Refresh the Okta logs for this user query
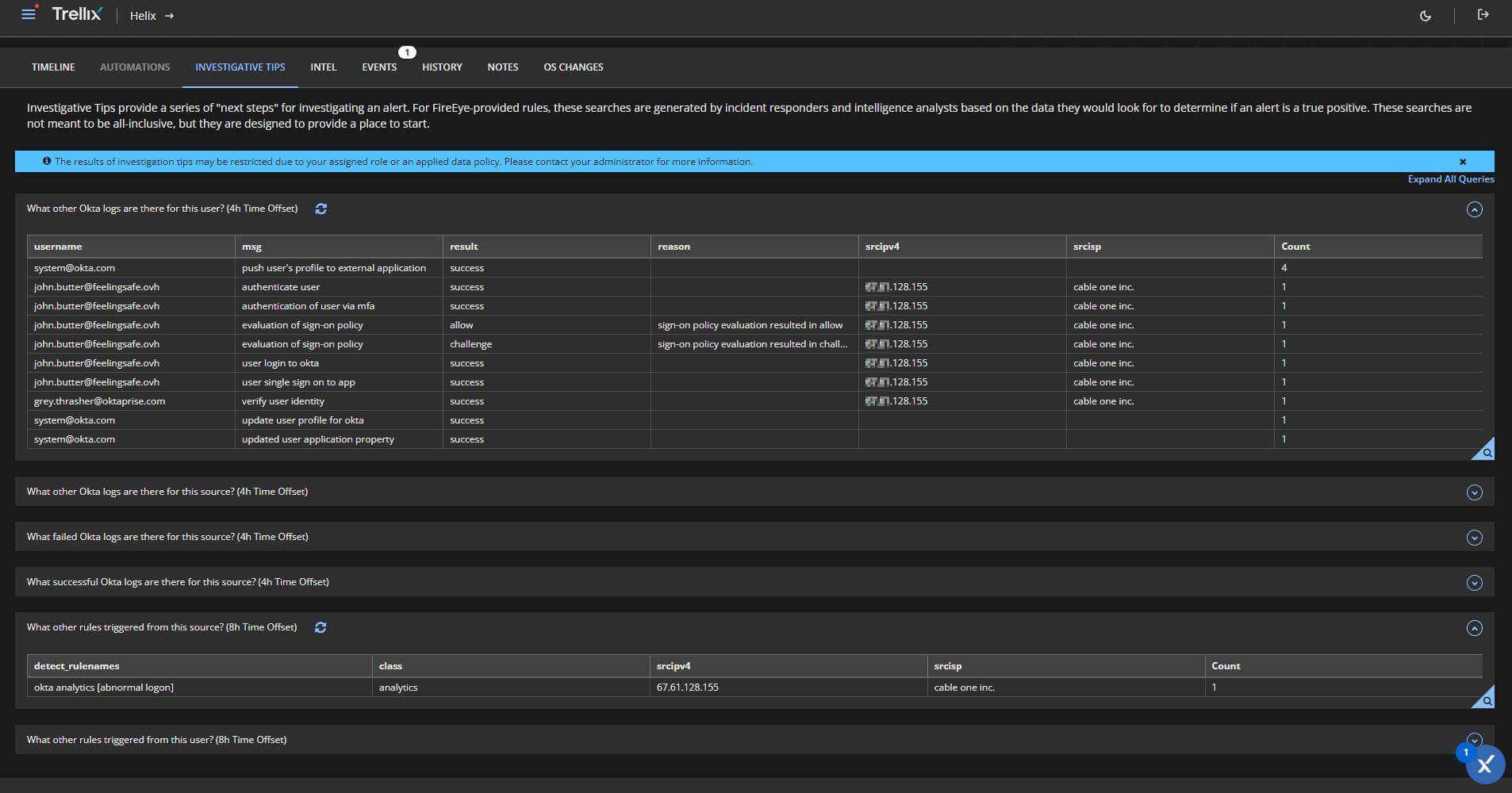Viewport: 1512px width, 793px height. click(321, 209)
